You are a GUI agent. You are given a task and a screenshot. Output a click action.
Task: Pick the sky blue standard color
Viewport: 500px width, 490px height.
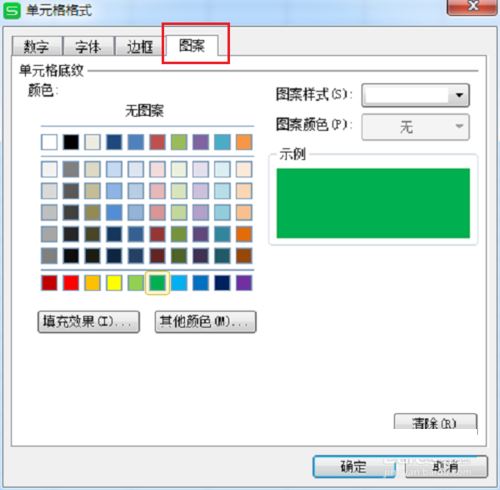[179, 283]
